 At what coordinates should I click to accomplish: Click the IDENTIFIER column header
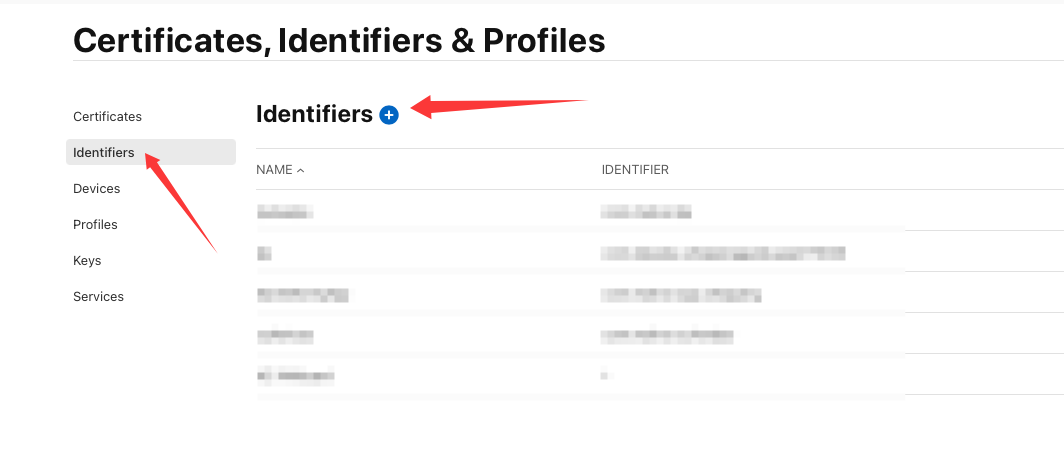[x=635, y=170]
